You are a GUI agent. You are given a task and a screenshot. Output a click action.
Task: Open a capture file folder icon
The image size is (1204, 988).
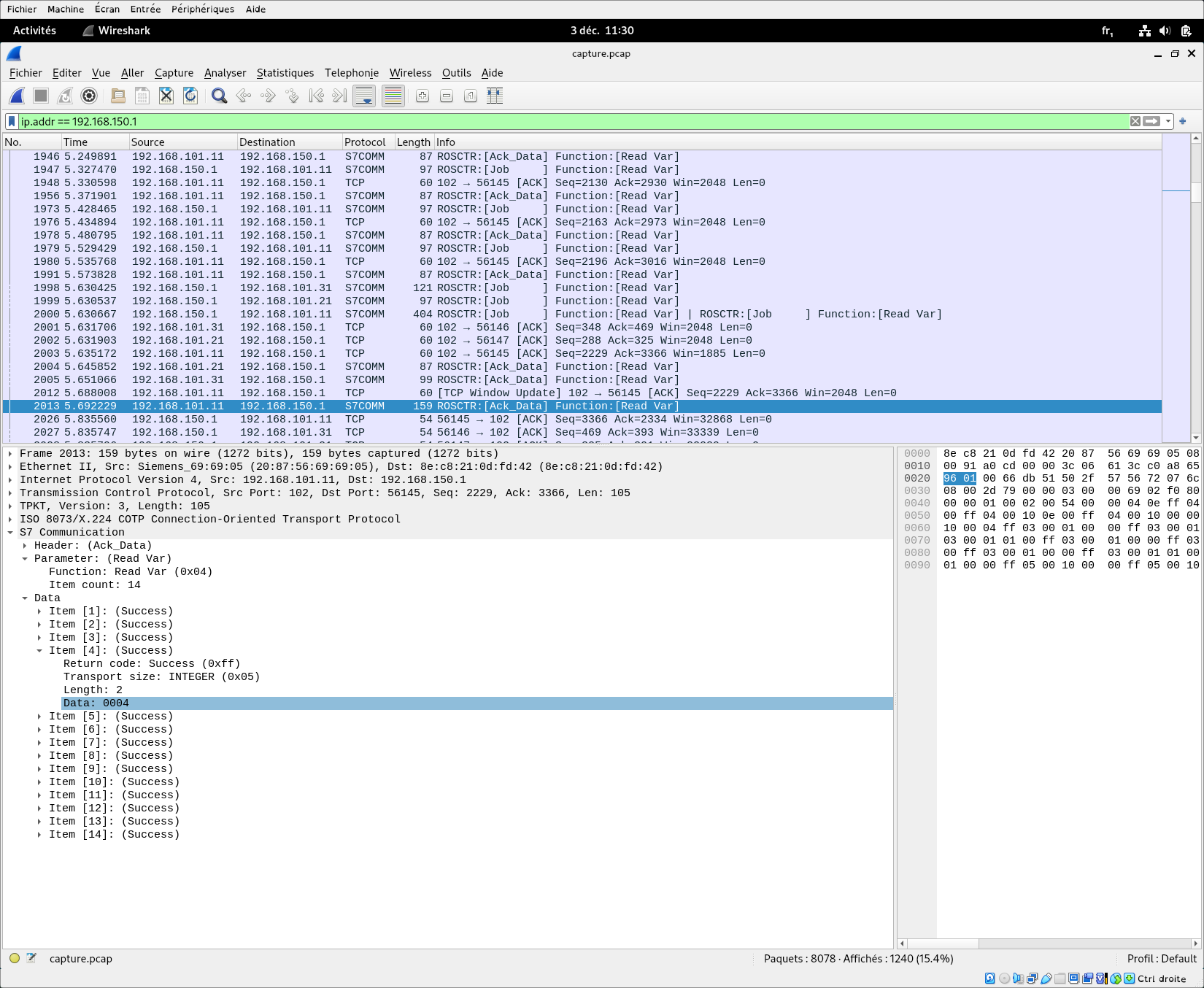pyautogui.click(x=117, y=96)
